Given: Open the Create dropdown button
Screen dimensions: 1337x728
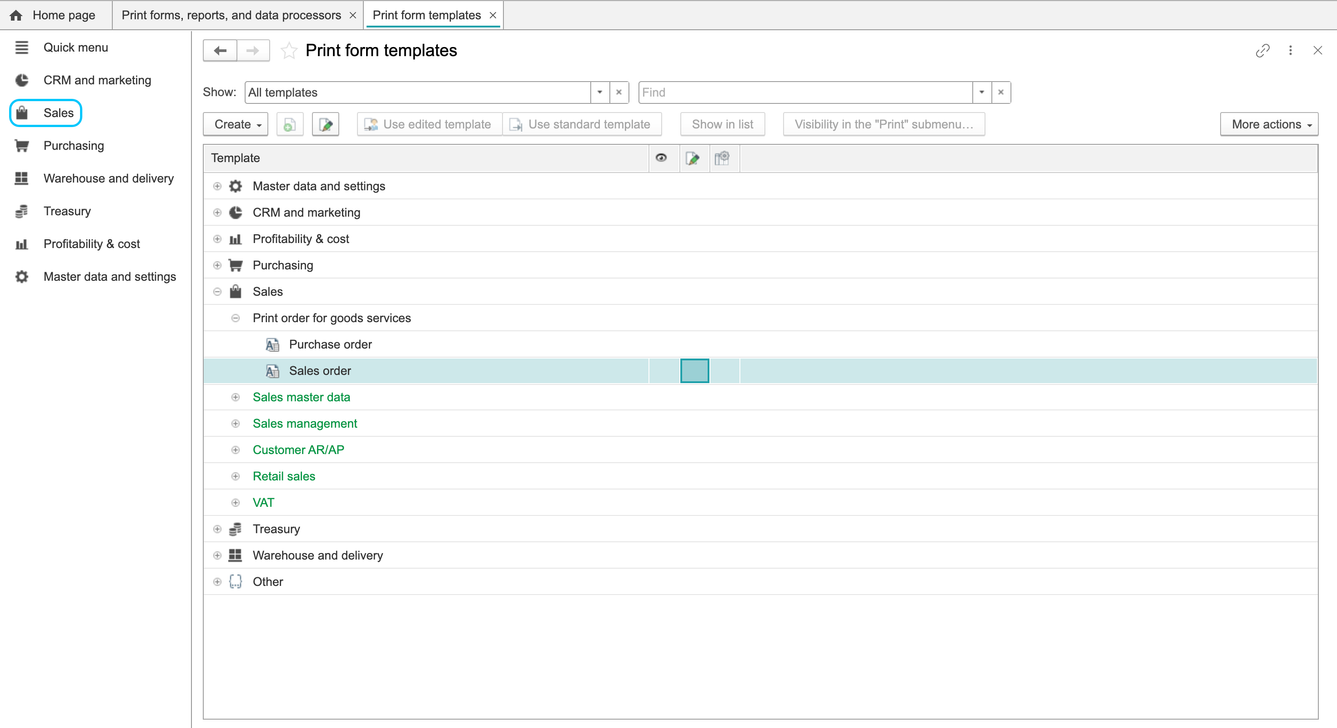Looking at the screenshot, I should click(236, 124).
